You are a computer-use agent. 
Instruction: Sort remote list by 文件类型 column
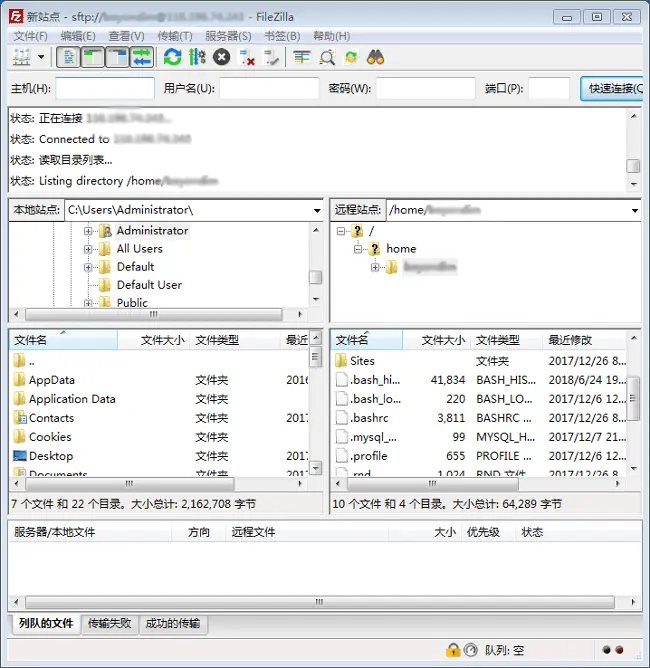pos(506,340)
